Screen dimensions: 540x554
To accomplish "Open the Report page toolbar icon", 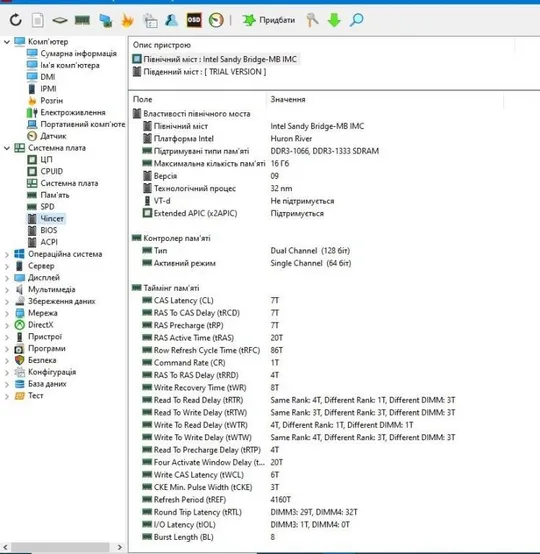I will tap(37, 20).
